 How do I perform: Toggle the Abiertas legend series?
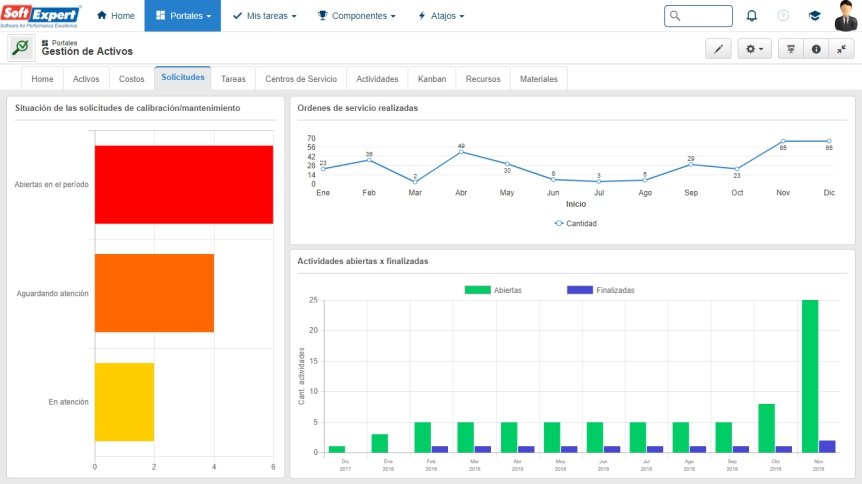coord(493,290)
